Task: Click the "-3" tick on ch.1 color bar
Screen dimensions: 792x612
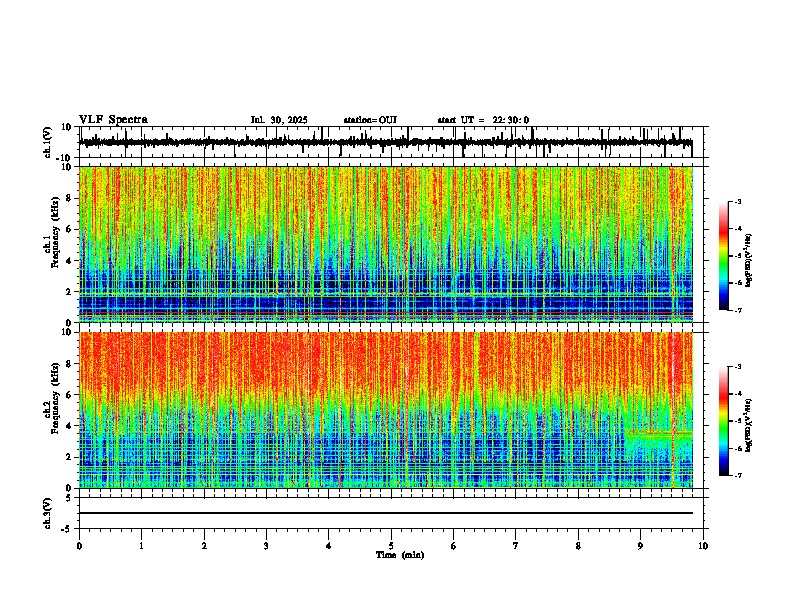Action: pos(738,201)
